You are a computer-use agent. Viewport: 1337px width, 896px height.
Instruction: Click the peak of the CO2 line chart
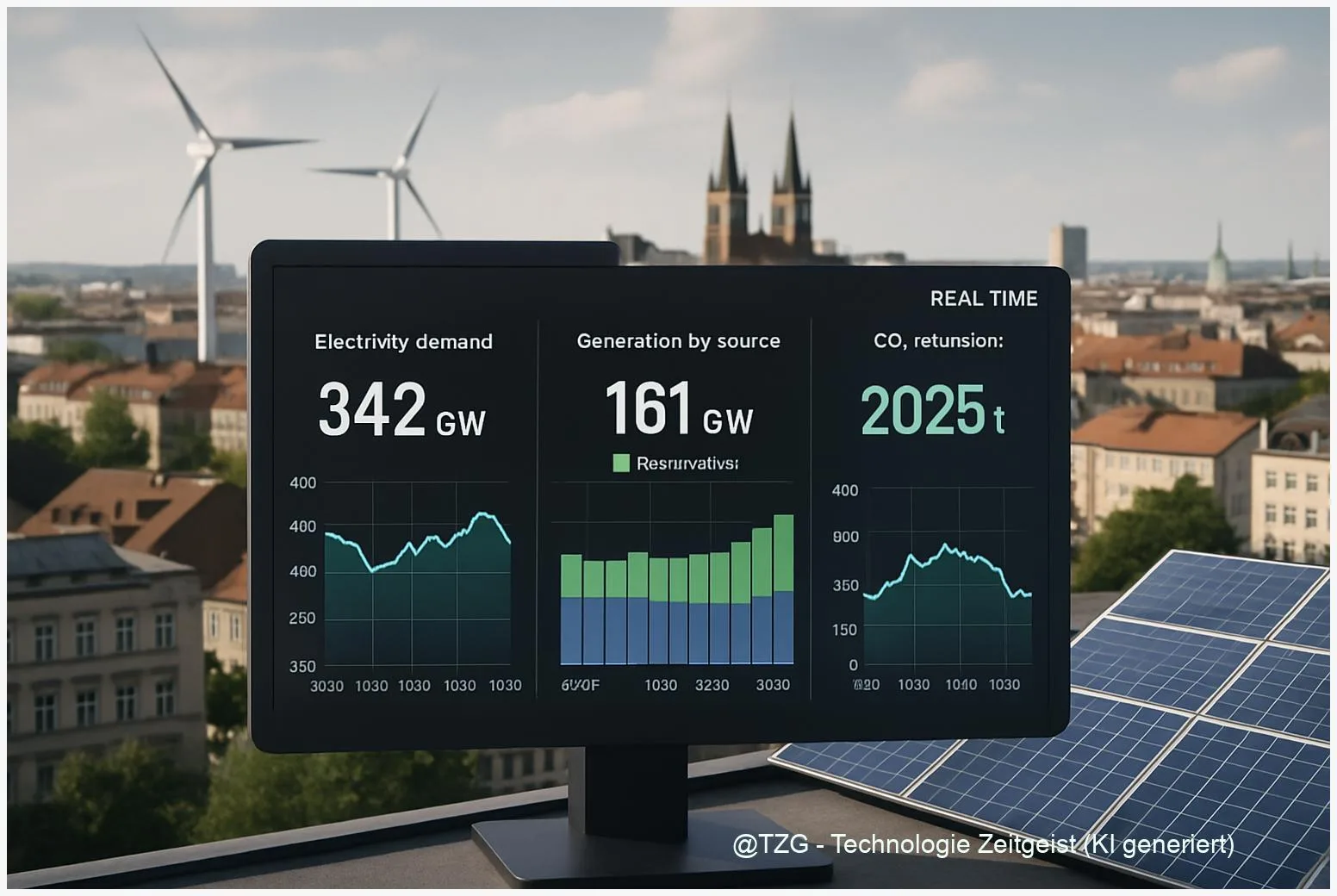[945, 546]
